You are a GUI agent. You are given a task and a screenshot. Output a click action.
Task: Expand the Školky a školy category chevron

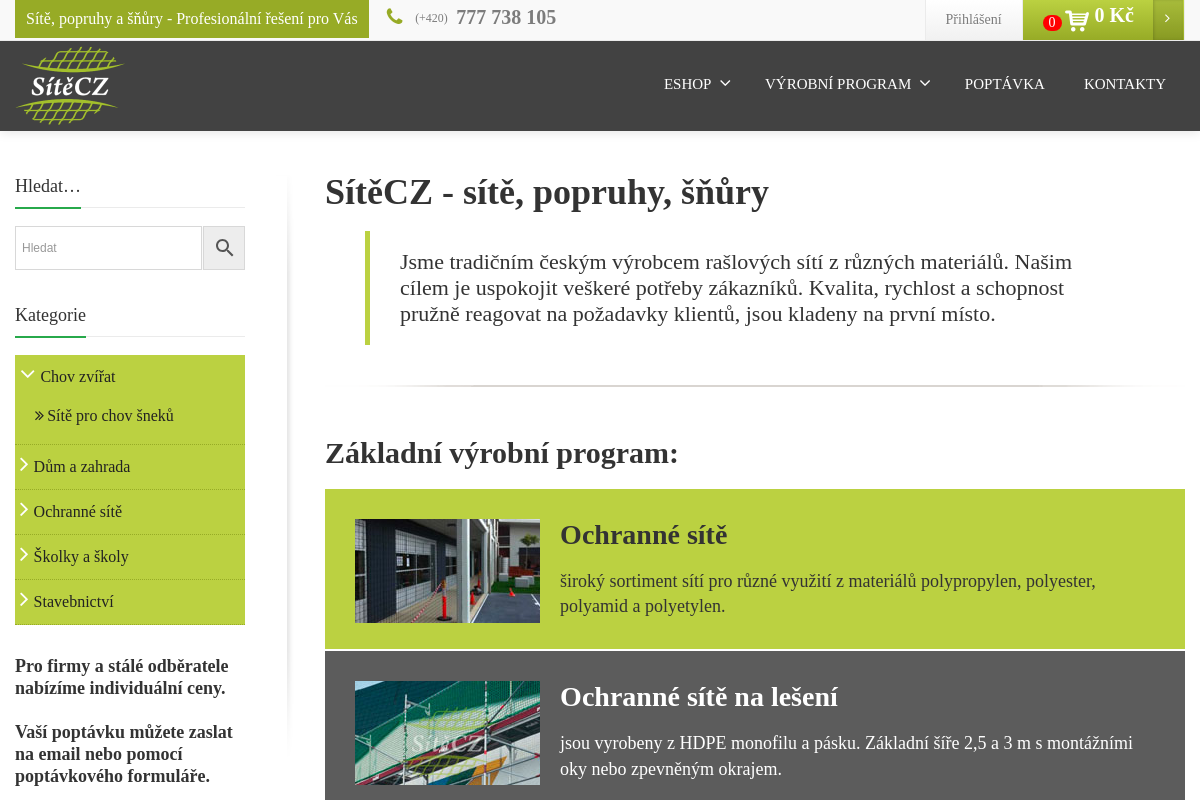coord(24,554)
